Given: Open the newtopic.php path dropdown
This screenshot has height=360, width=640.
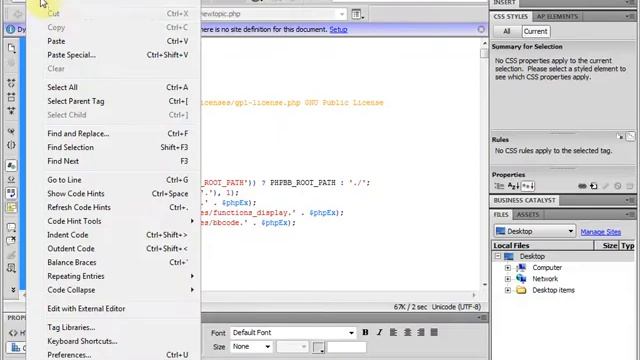Looking at the screenshot, I should pos(342,14).
